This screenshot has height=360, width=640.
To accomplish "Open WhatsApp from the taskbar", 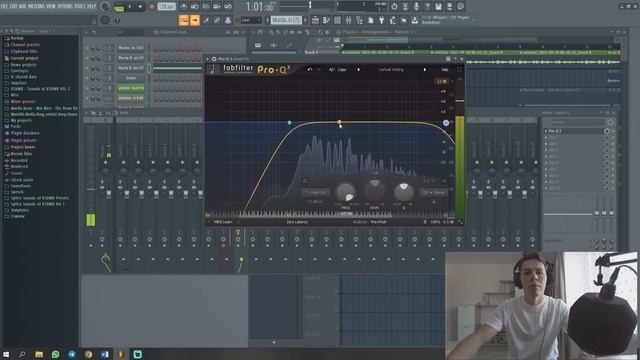I will click(56, 354).
